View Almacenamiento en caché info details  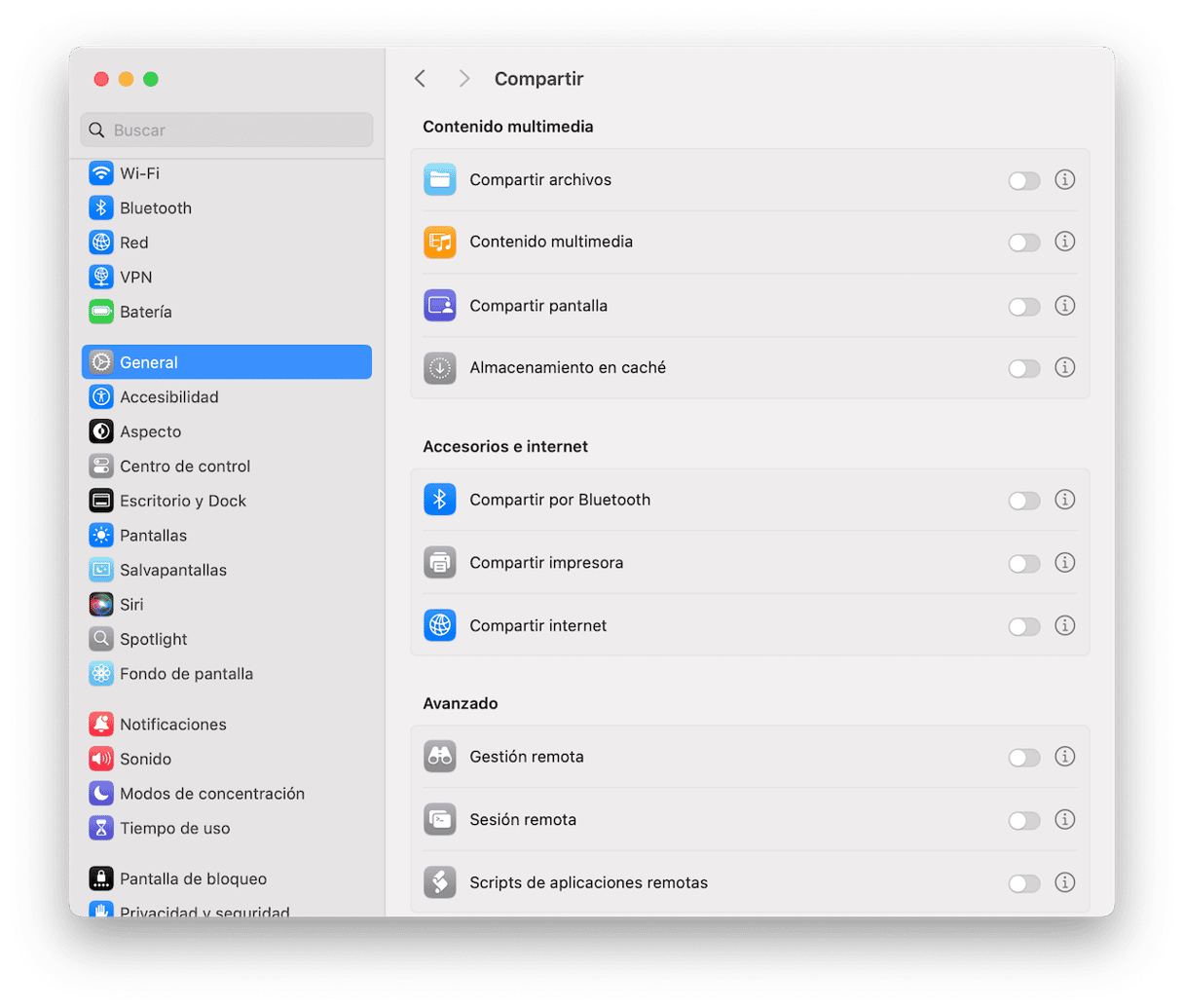click(x=1065, y=367)
